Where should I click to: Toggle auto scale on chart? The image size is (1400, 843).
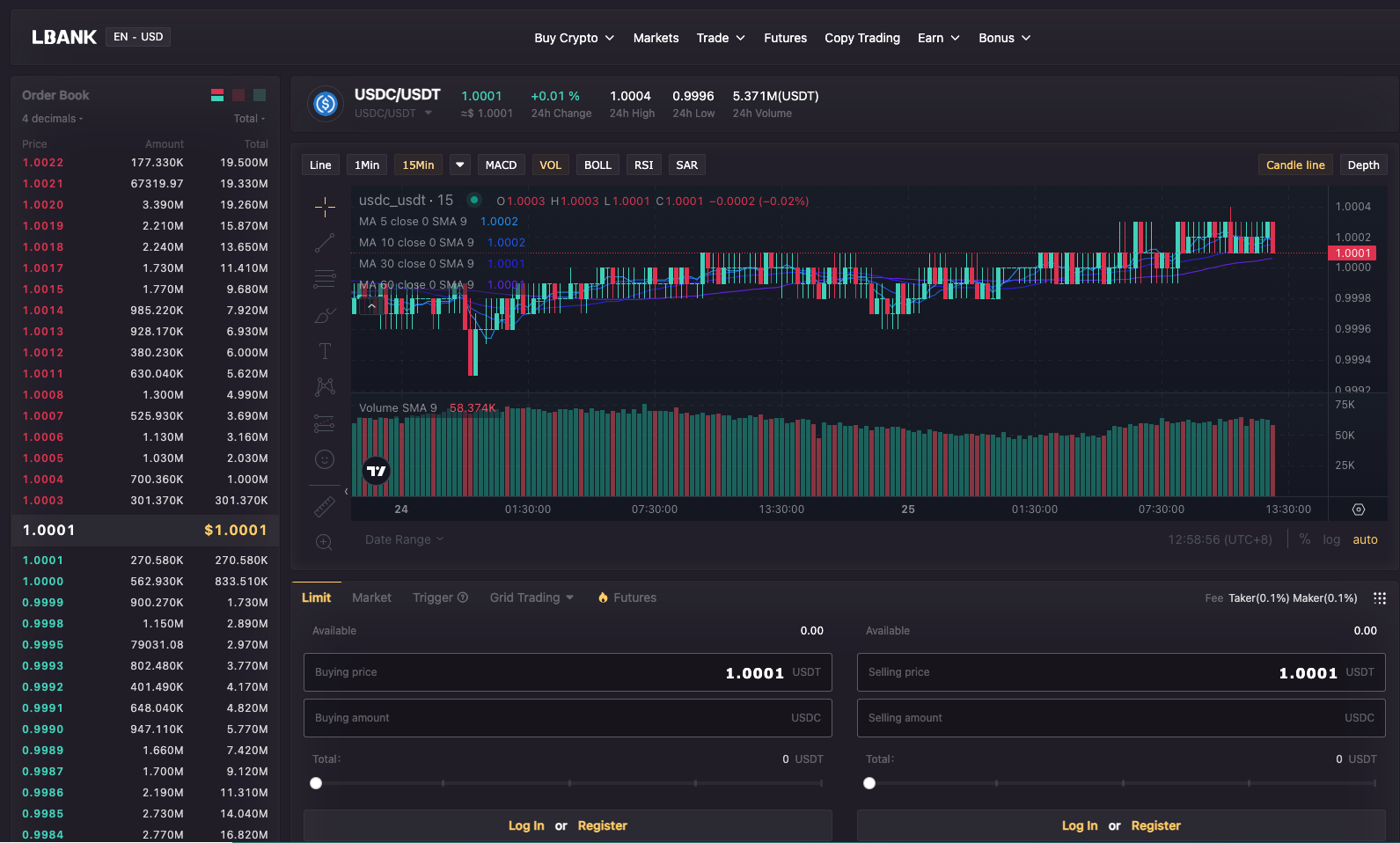point(1365,539)
